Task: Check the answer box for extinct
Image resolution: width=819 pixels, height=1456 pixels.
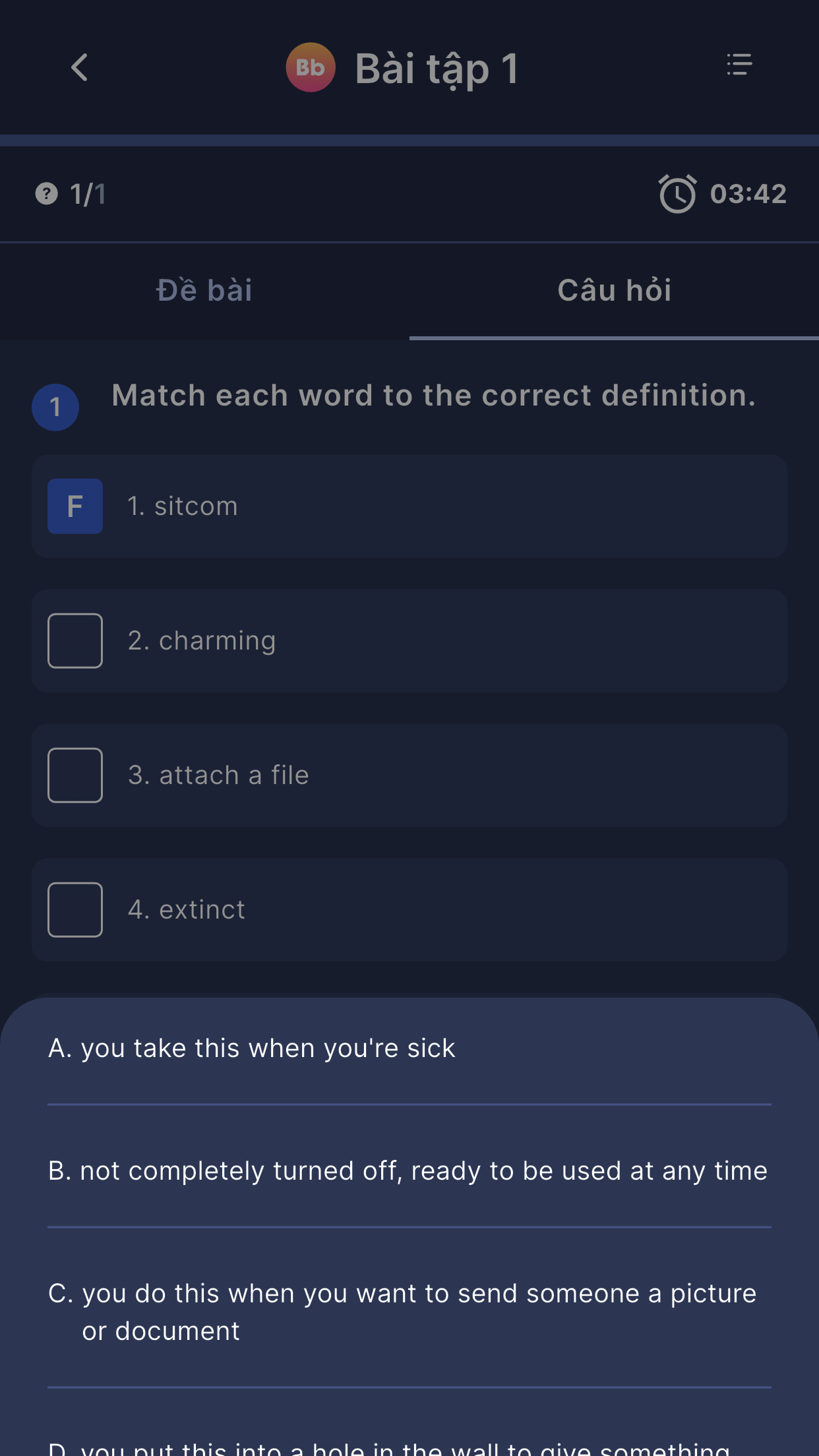Action: (x=75, y=910)
